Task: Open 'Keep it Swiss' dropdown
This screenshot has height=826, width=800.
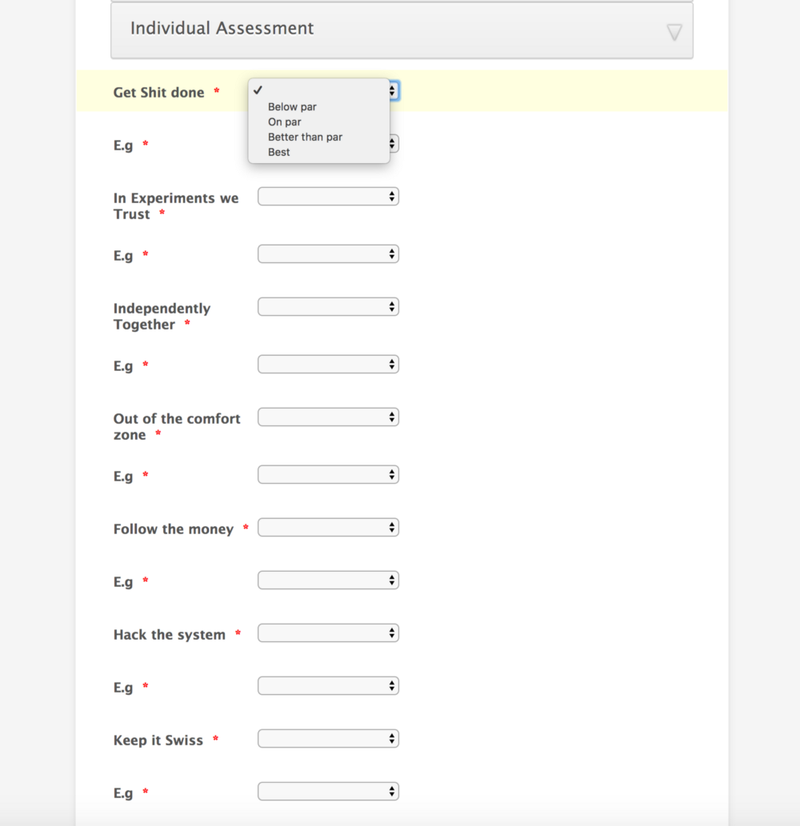Action: (x=328, y=739)
